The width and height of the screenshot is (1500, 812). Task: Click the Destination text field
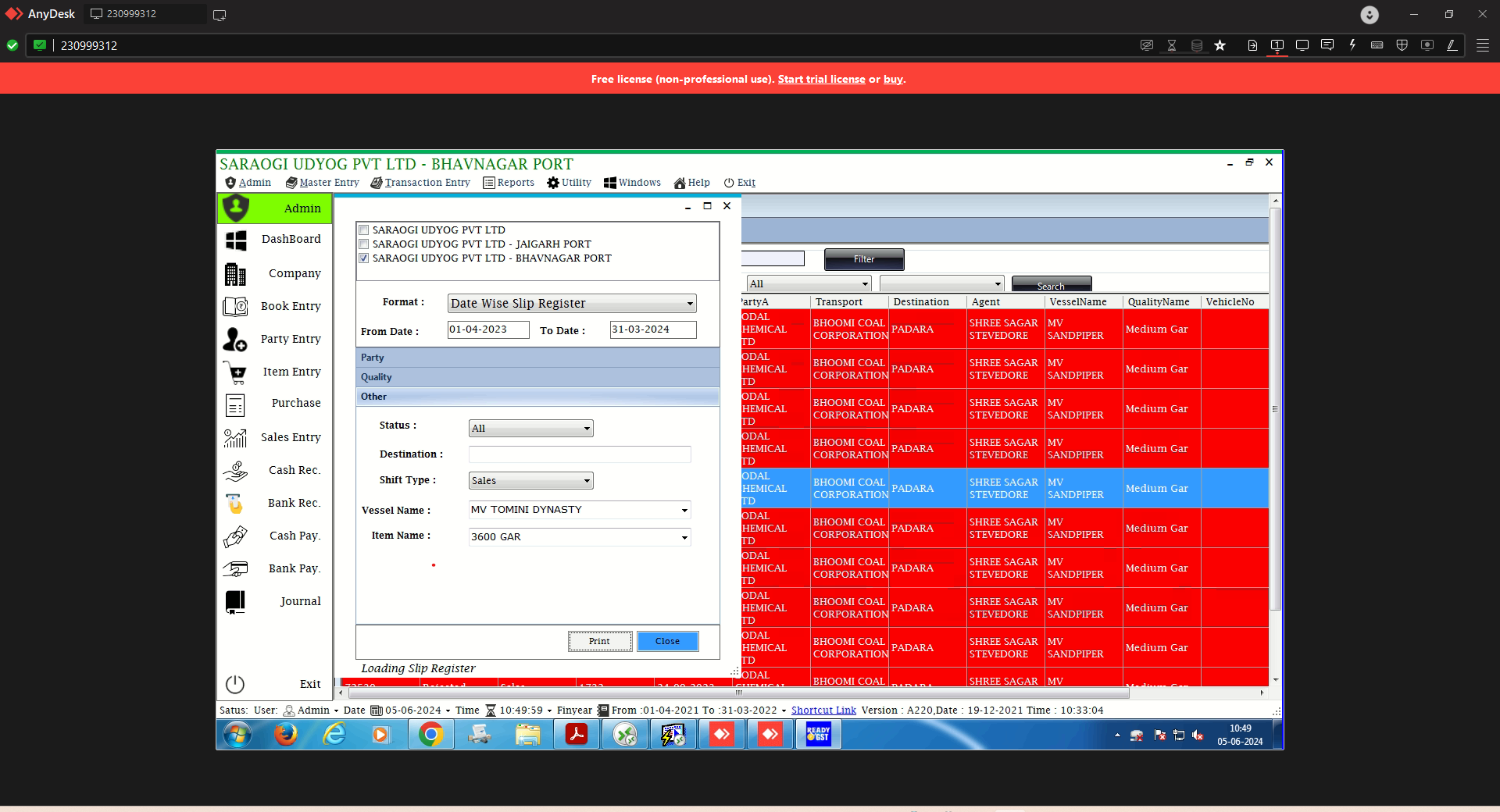579,454
